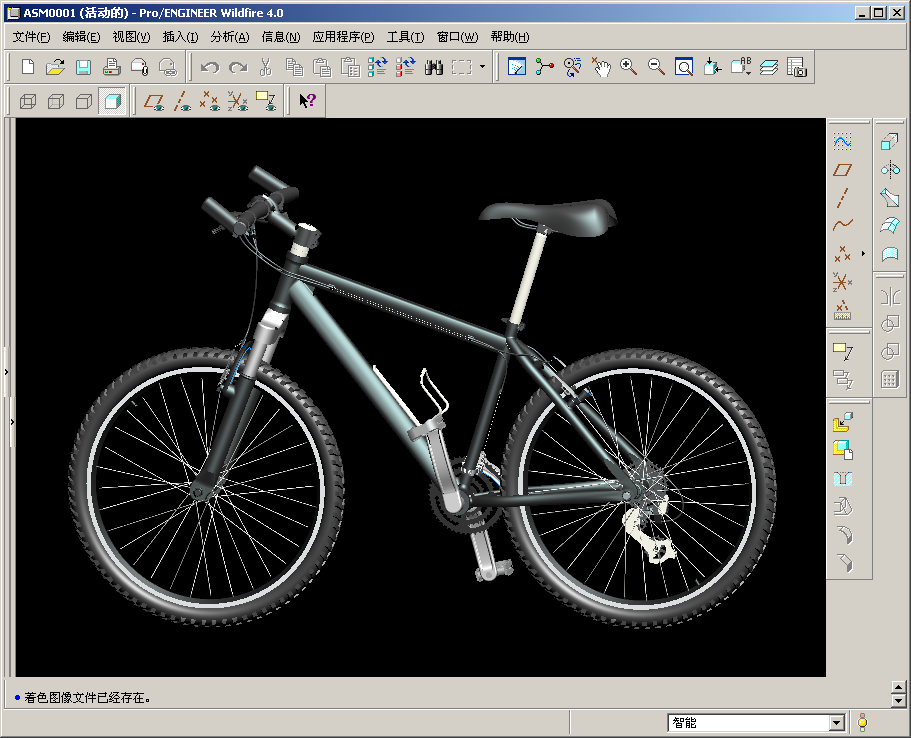Viewport: 911px width, 738px height.
Task: Click the context-sensitive help cursor
Action: point(307,101)
